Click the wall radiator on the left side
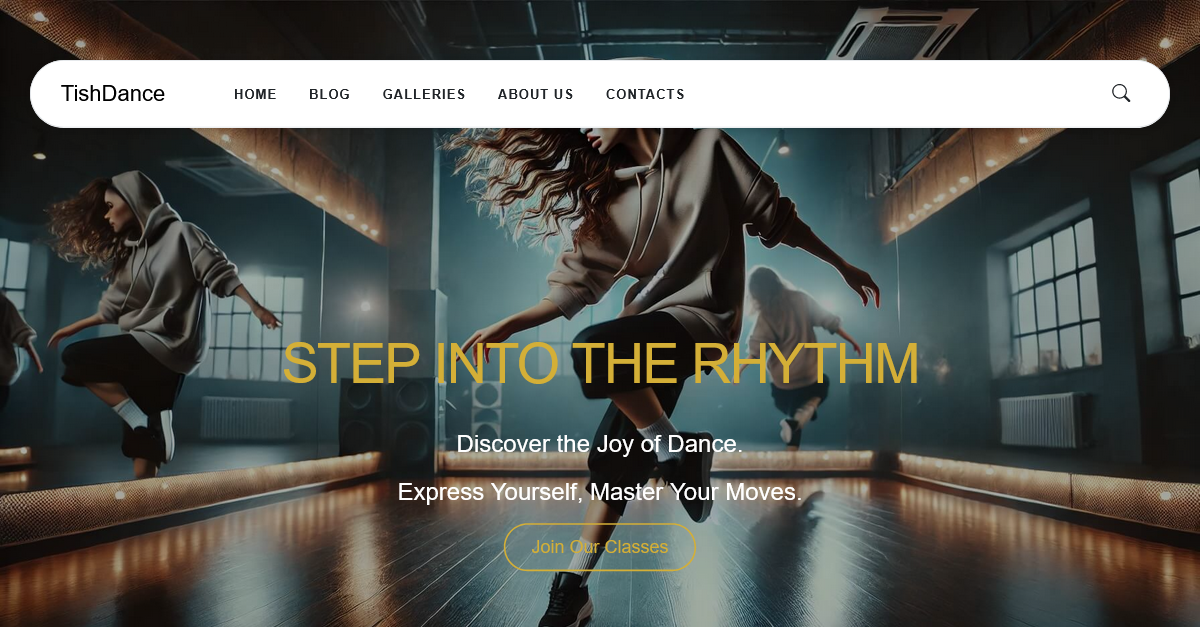The image size is (1200, 627). click(246, 418)
